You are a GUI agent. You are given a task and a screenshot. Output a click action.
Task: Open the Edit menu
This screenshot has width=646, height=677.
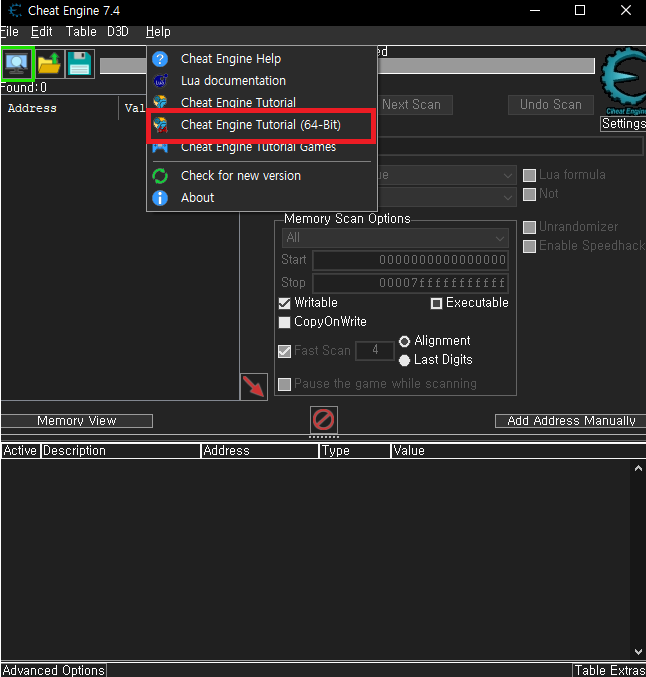pyautogui.click(x=41, y=32)
